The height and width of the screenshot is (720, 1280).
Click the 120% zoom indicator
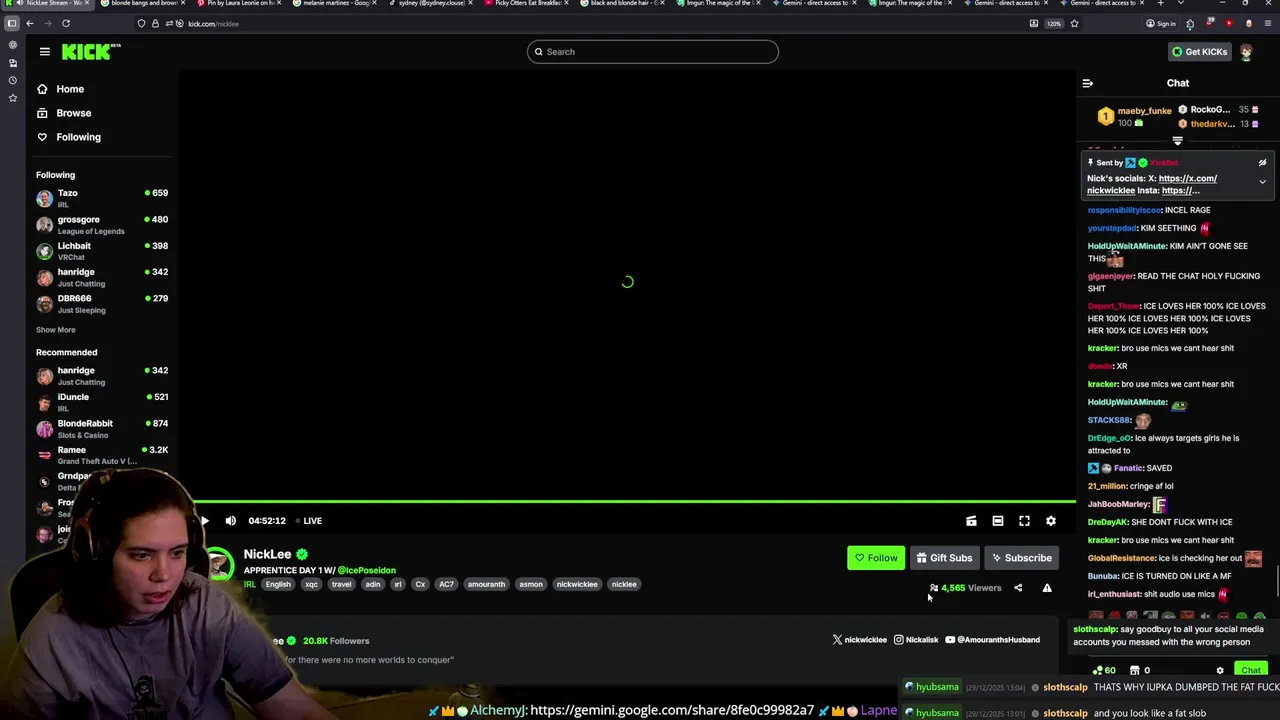[x=1054, y=23]
